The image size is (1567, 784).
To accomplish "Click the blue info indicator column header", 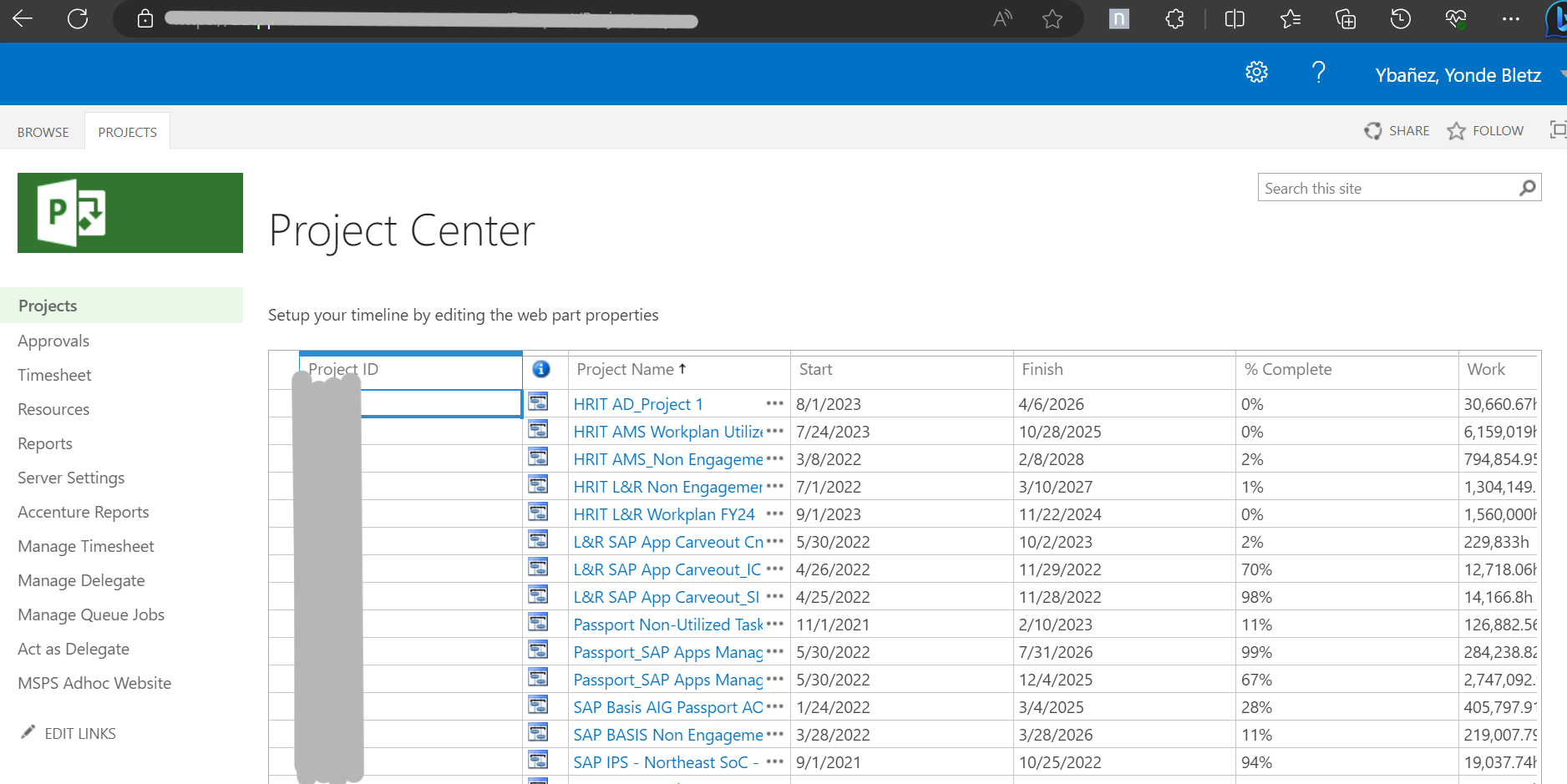I will pyautogui.click(x=541, y=369).
